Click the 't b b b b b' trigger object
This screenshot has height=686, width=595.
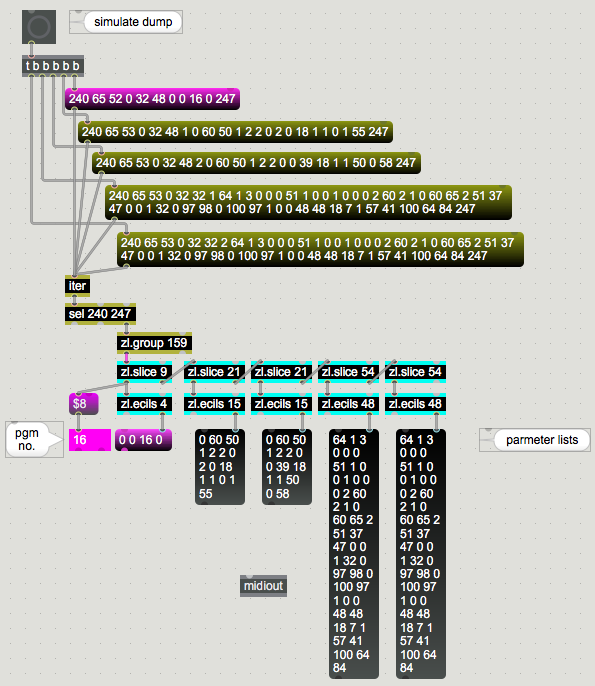click(x=53, y=66)
